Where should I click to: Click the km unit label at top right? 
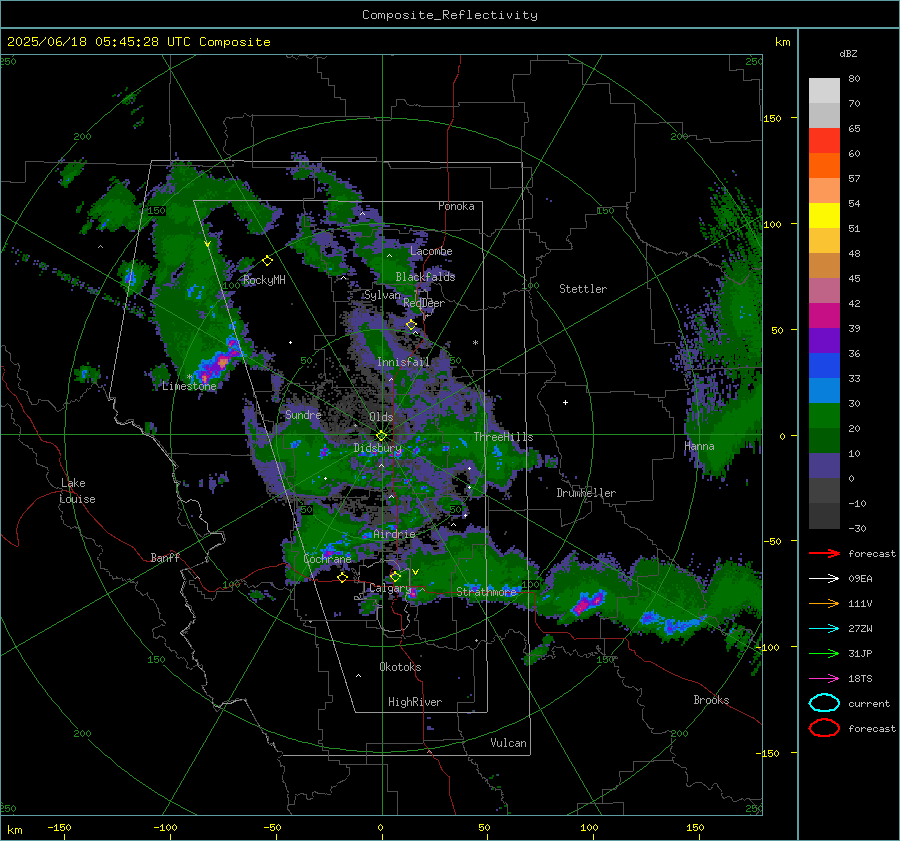pyautogui.click(x=782, y=42)
